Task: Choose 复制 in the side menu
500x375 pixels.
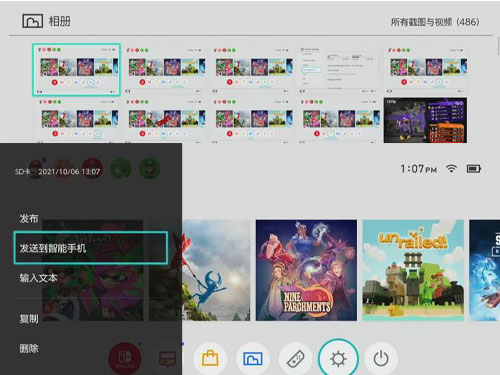Action: [x=29, y=319]
